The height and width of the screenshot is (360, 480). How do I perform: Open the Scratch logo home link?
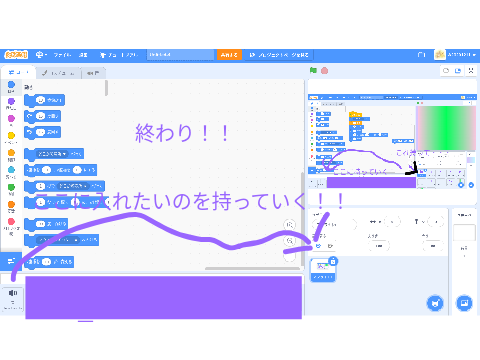click(x=16, y=55)
